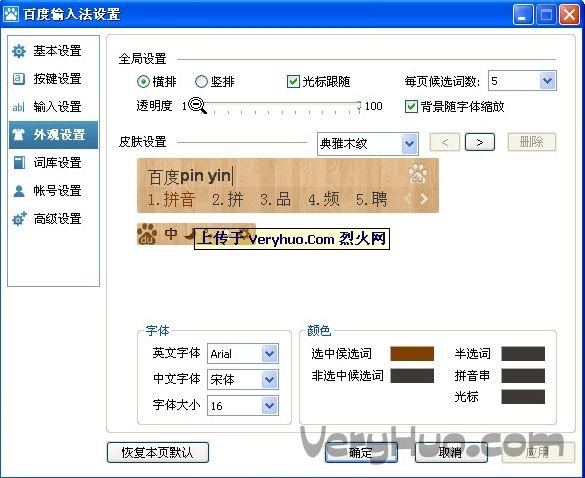
Task: Open the 每页候选词数 dropdown
Action: pyautogui.click(x=522, y=81)
